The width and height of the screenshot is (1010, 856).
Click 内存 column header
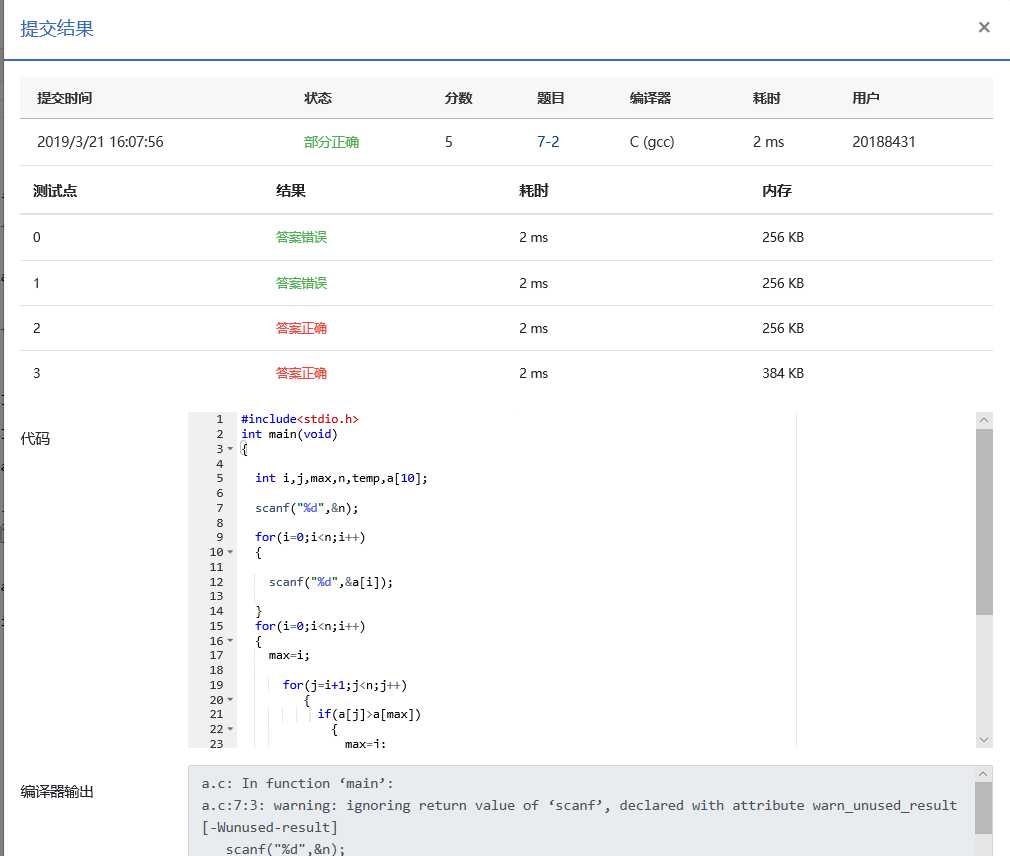[x=776, y=191]
